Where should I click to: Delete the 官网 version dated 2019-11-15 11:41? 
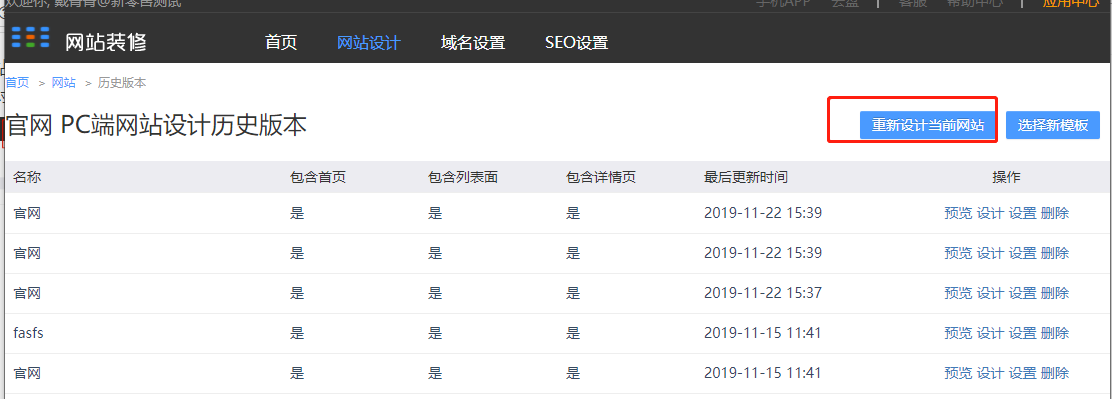(1055, 373)
